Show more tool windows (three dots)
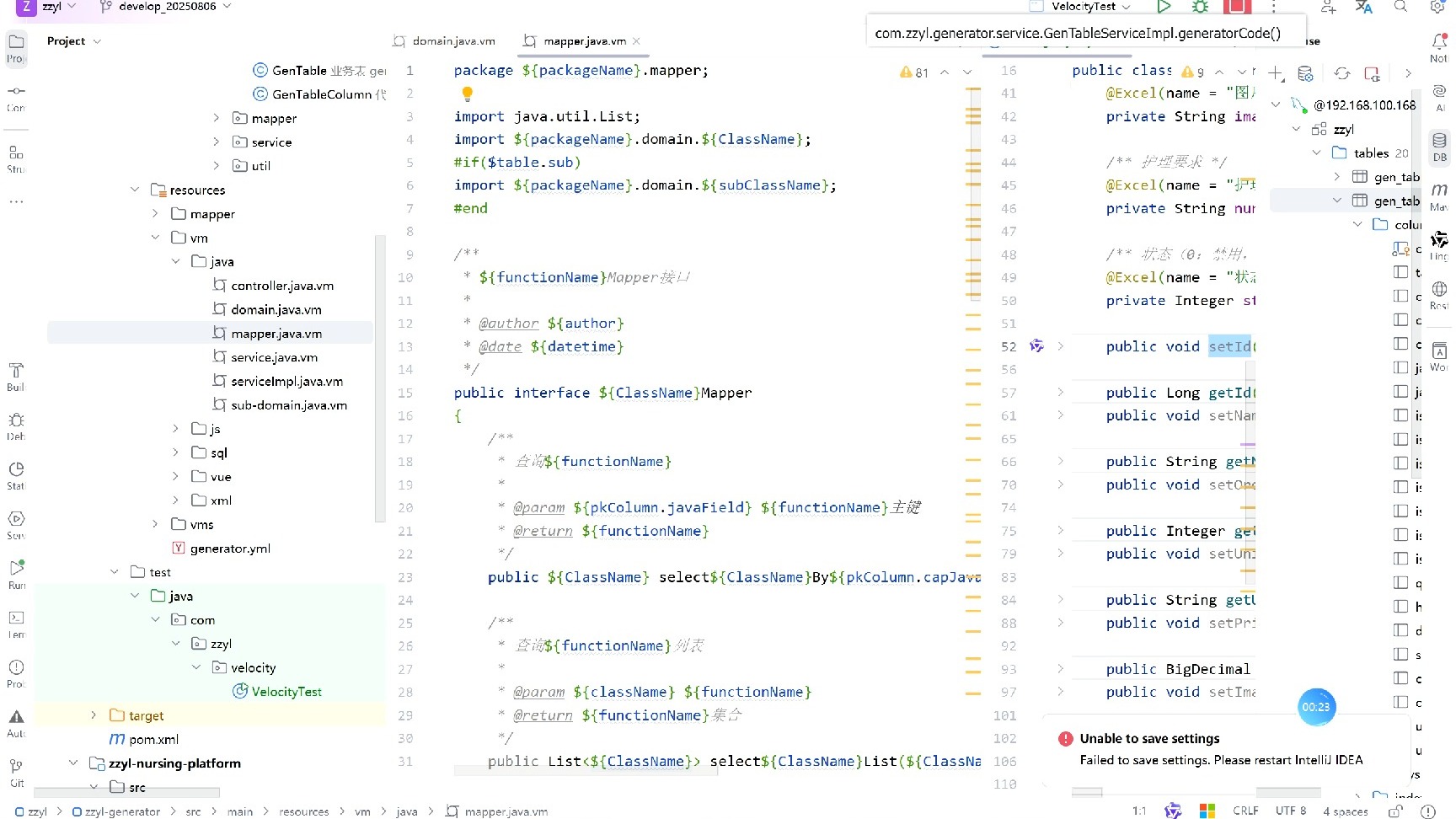Image resolution: width=1456 pixels, height=819 pixels. 16,202
